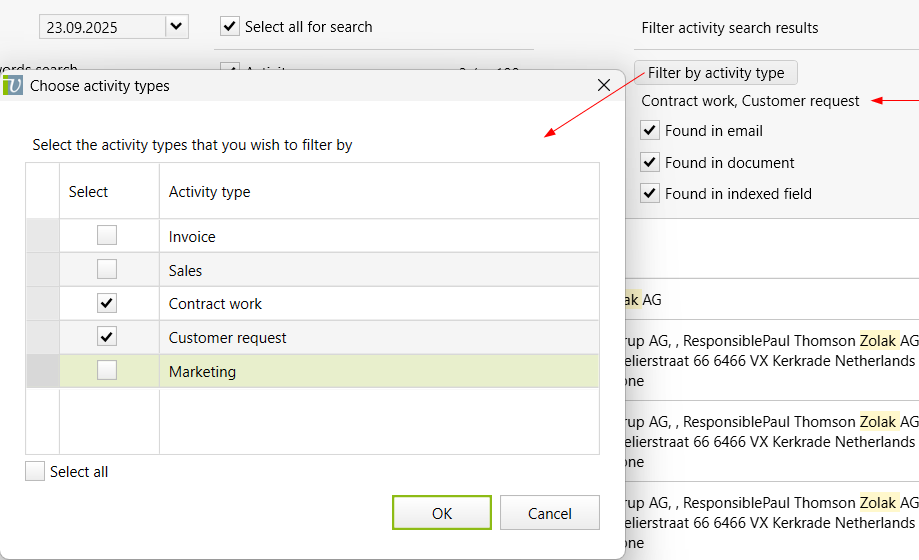Select the Marketing row header cell

click(x=42, y=371)
